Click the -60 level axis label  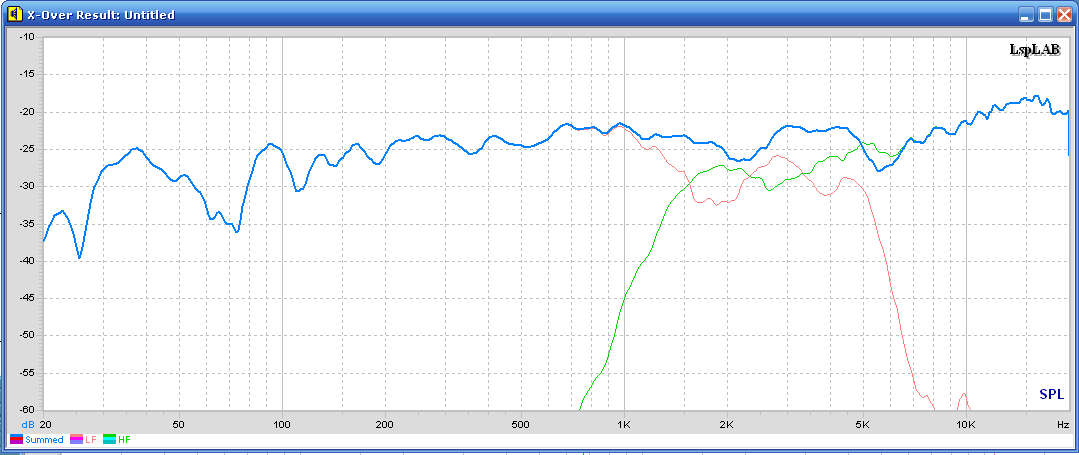[x=28, y=410]
